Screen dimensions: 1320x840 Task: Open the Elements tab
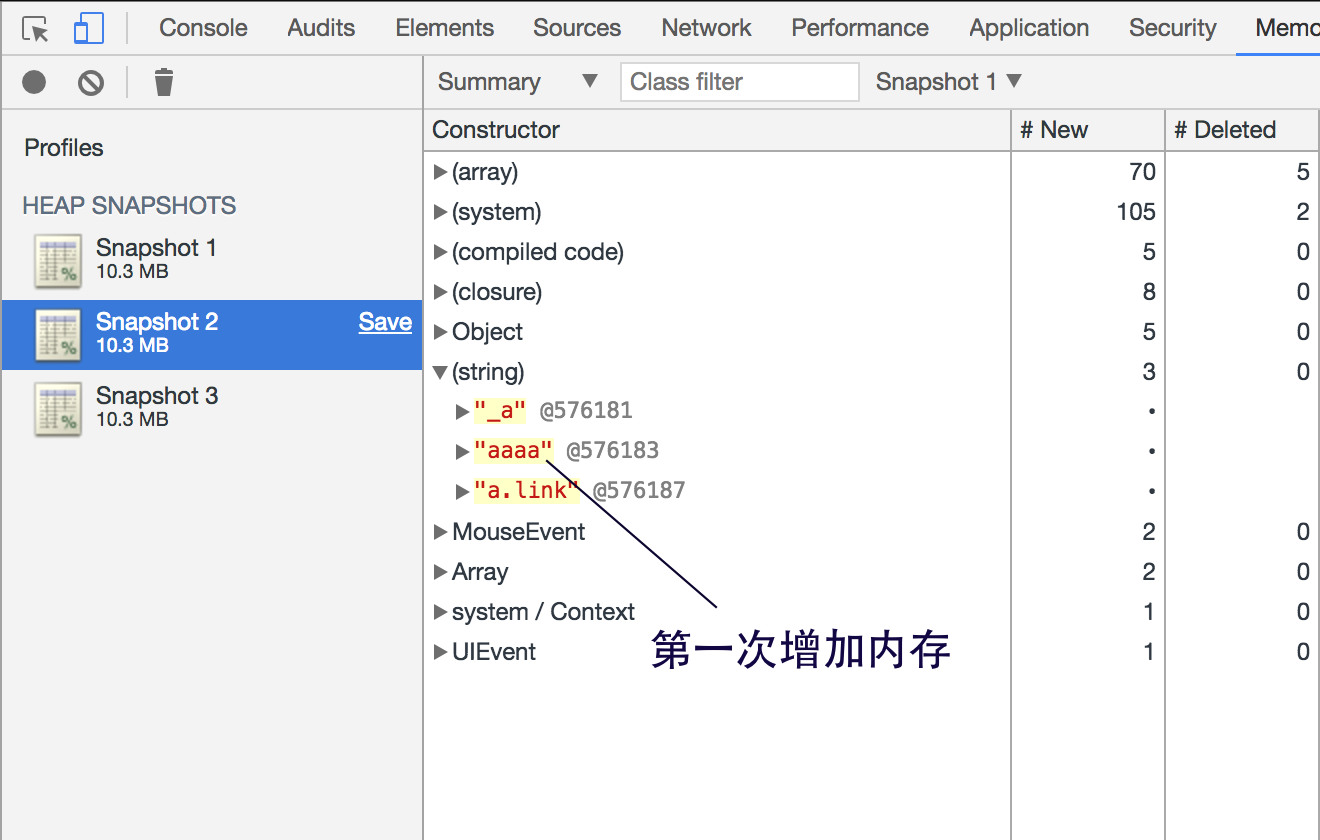click(444, 28)
